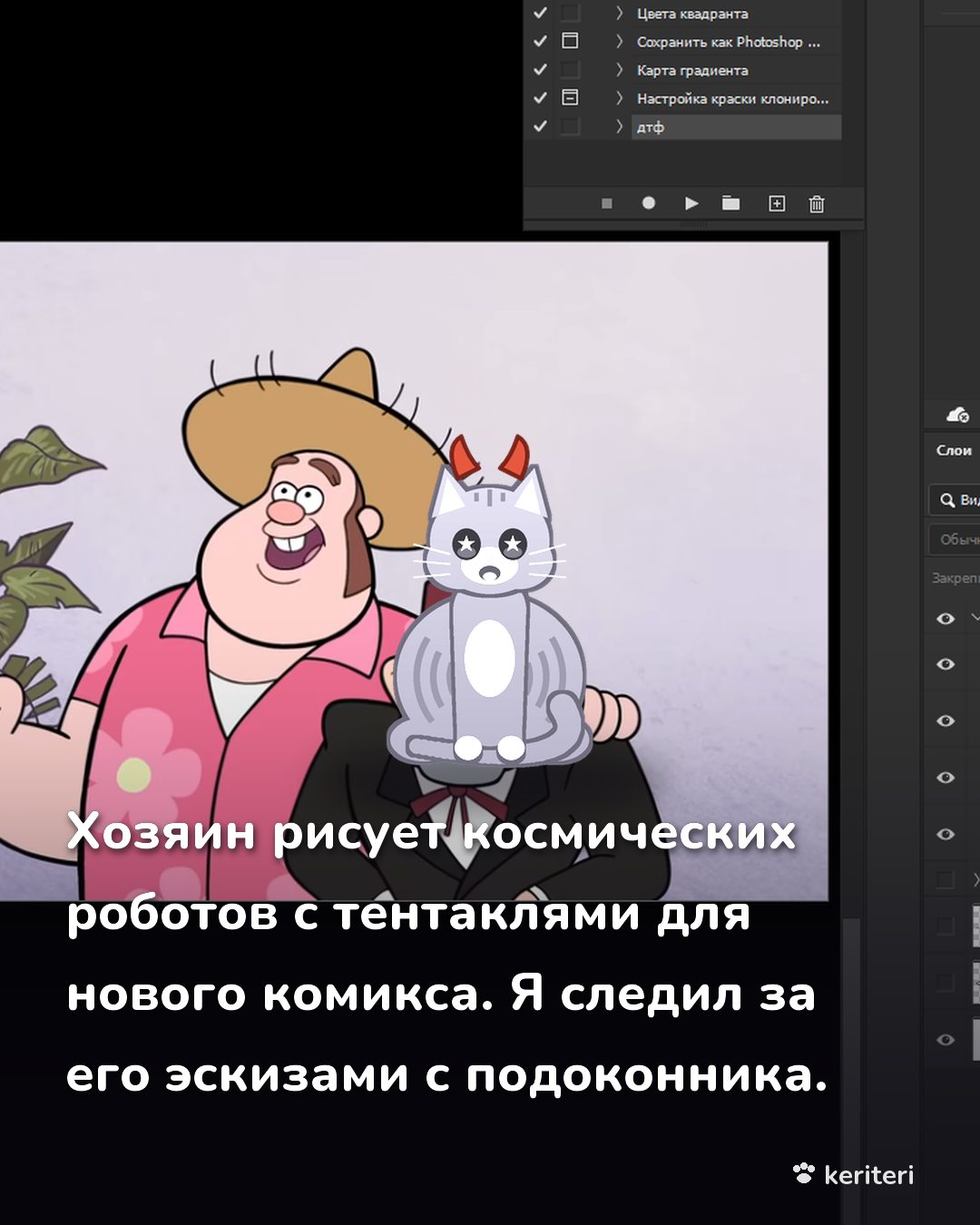Screen dimensions: 980x1225
Task: Toggle dialog icon for Сохранить как Photoshop
Action: 570,41
